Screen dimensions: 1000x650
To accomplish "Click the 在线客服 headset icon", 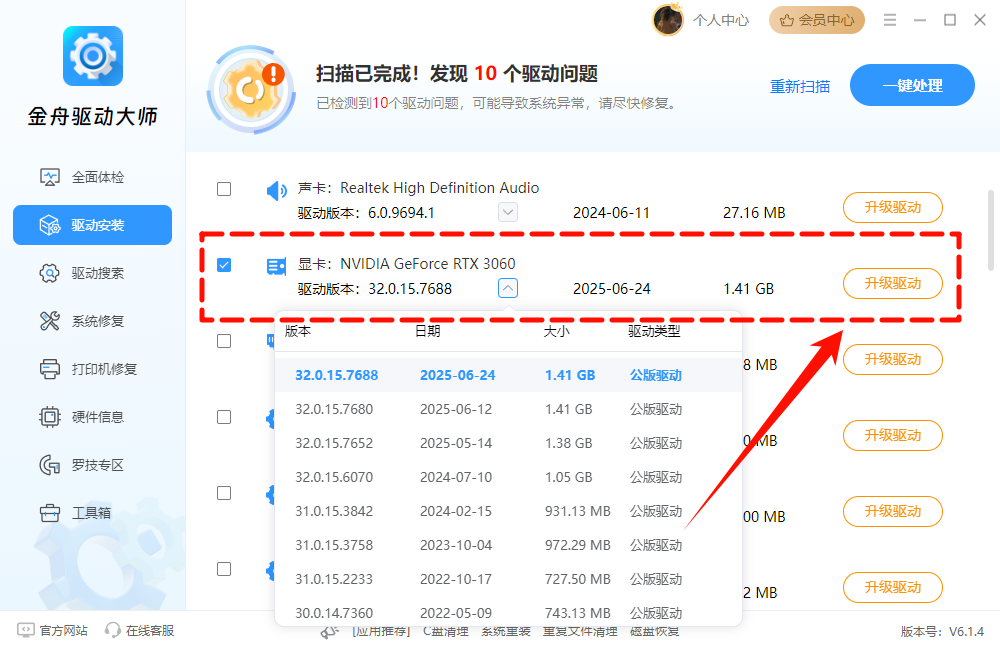I will [x=113, y=630].
